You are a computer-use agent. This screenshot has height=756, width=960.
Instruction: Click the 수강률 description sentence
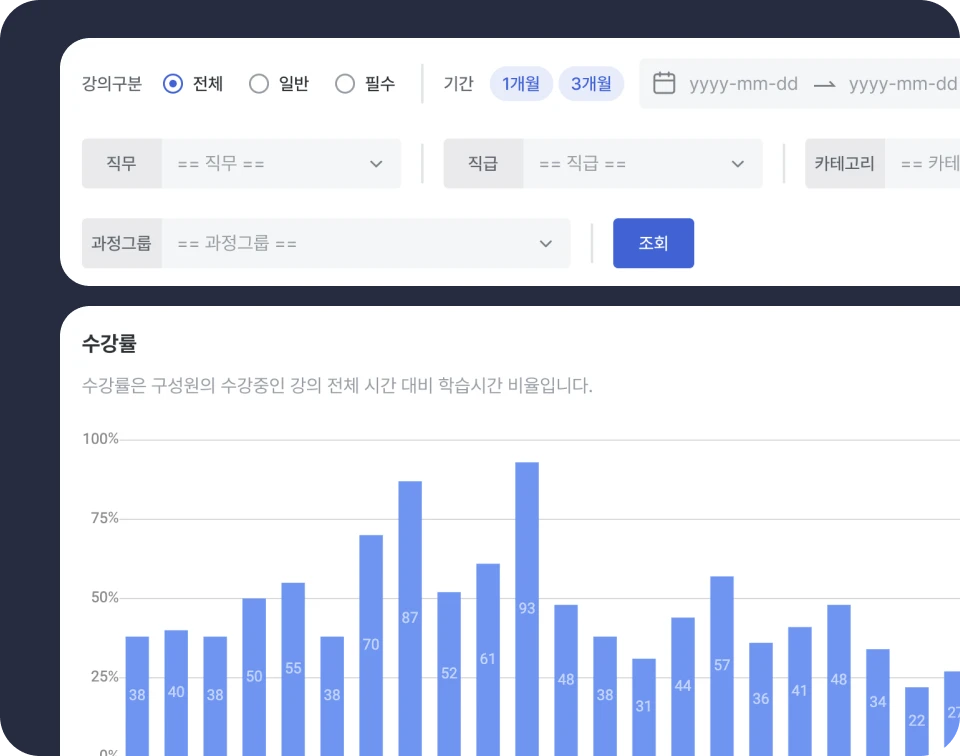click(x=337, y=386)
